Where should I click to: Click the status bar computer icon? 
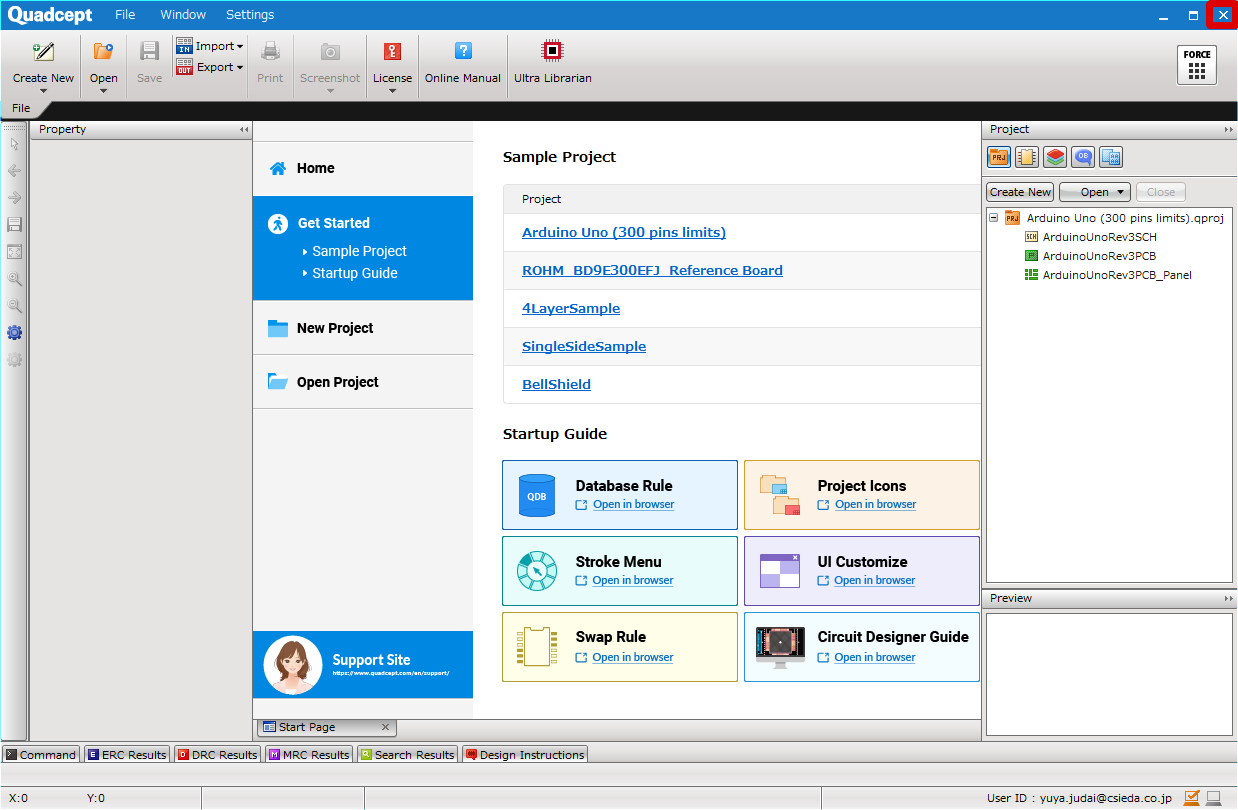point(1214,798)
